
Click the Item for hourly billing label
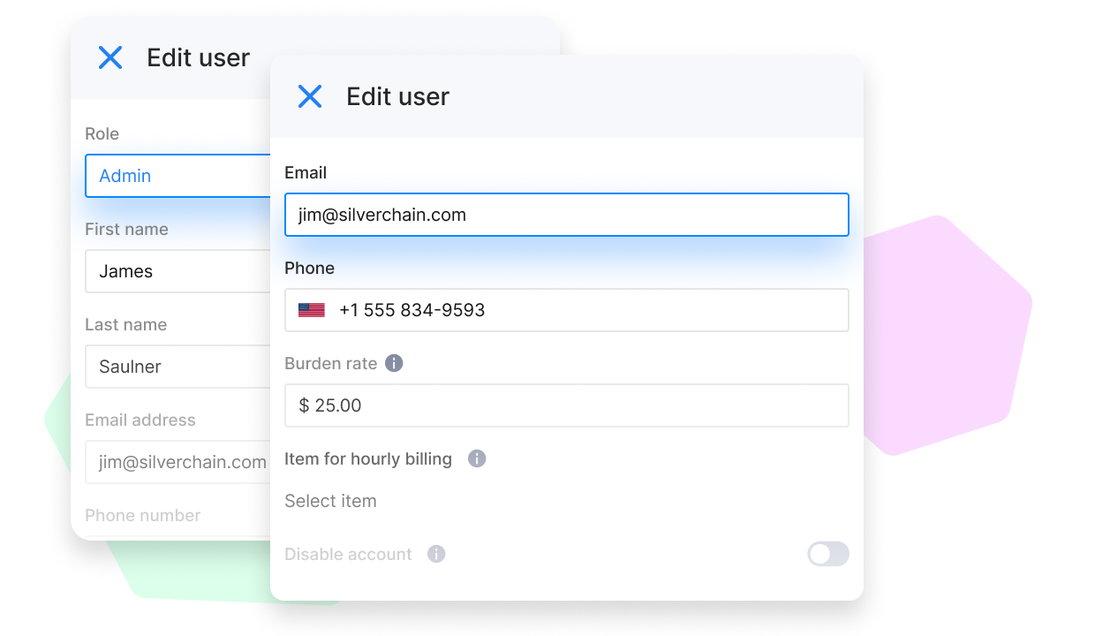coord(368,459)
